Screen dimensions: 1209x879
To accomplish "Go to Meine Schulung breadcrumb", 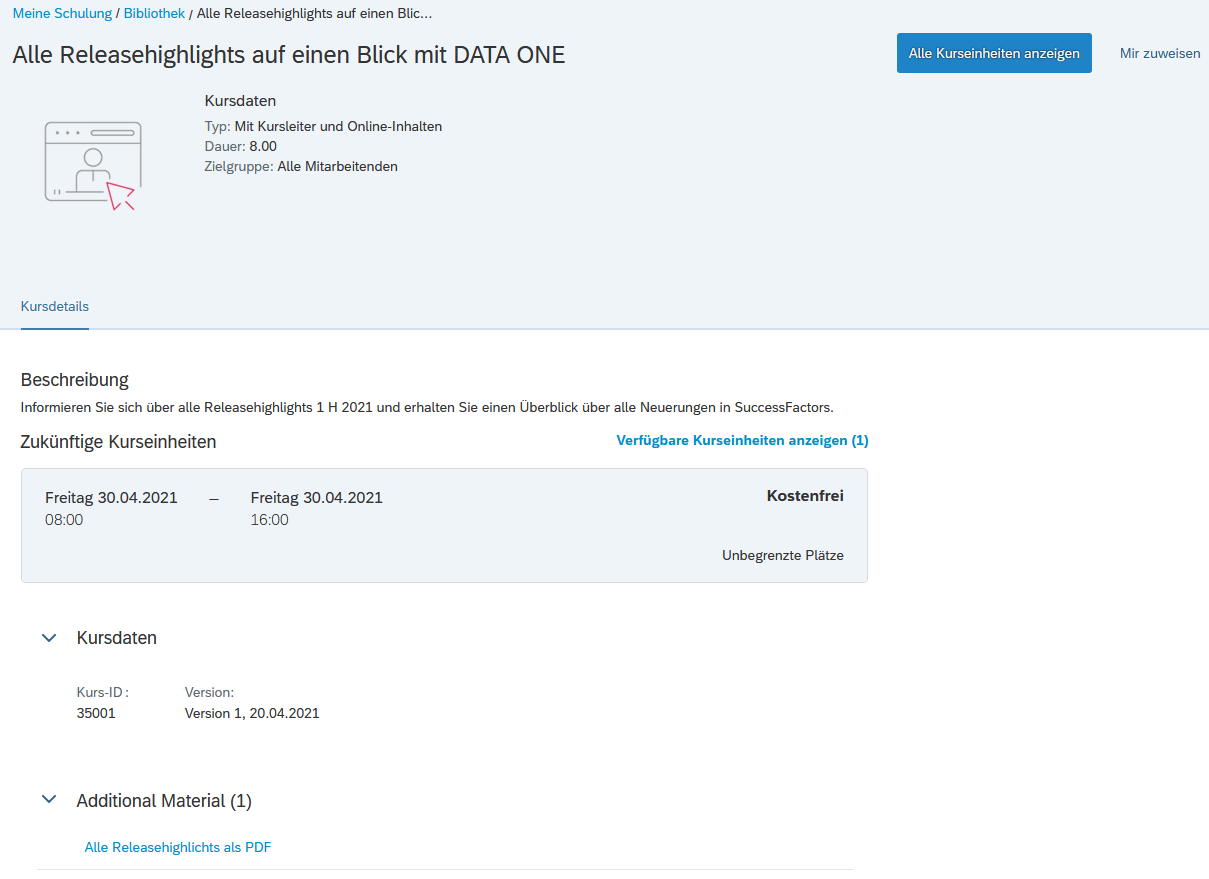I will pos(62,14).
